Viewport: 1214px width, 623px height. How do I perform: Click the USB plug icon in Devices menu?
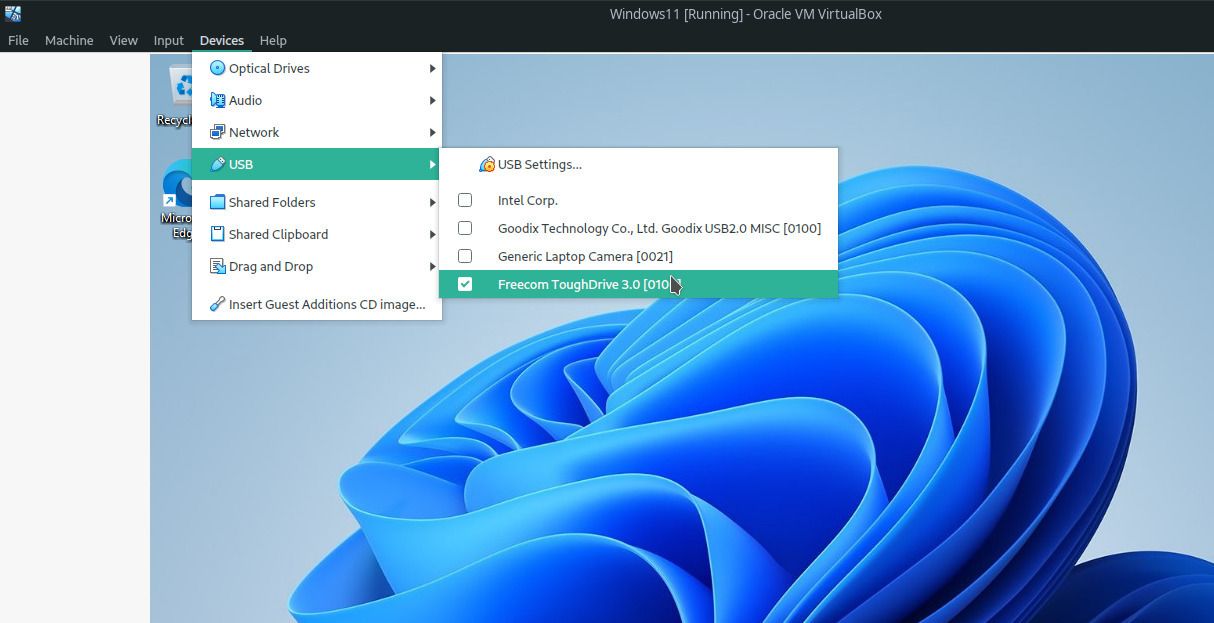point(217,164)
